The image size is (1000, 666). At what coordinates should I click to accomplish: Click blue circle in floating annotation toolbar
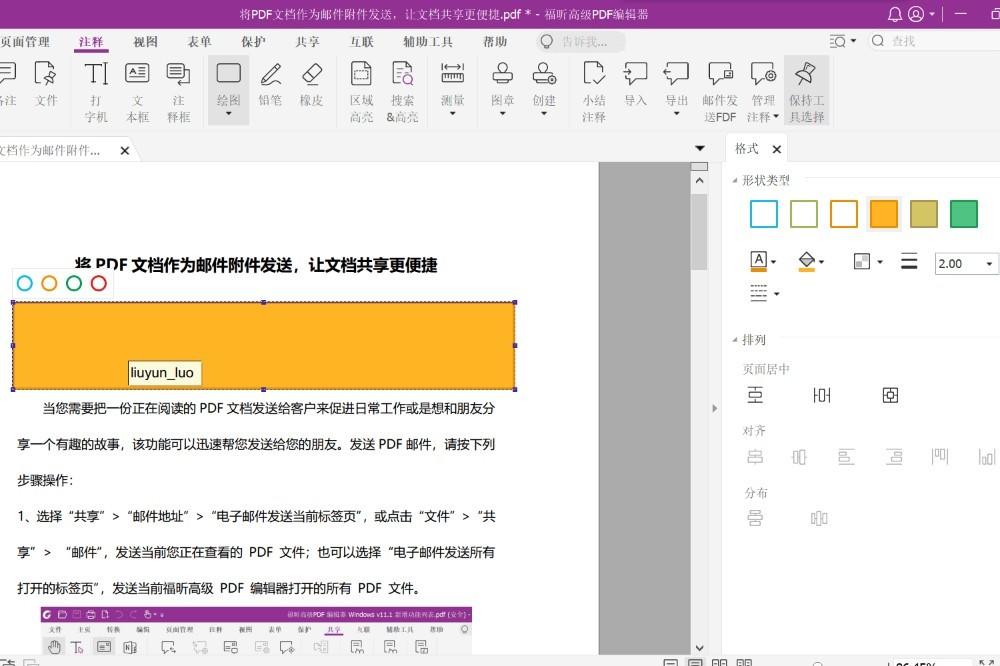(x=25, y=283)
